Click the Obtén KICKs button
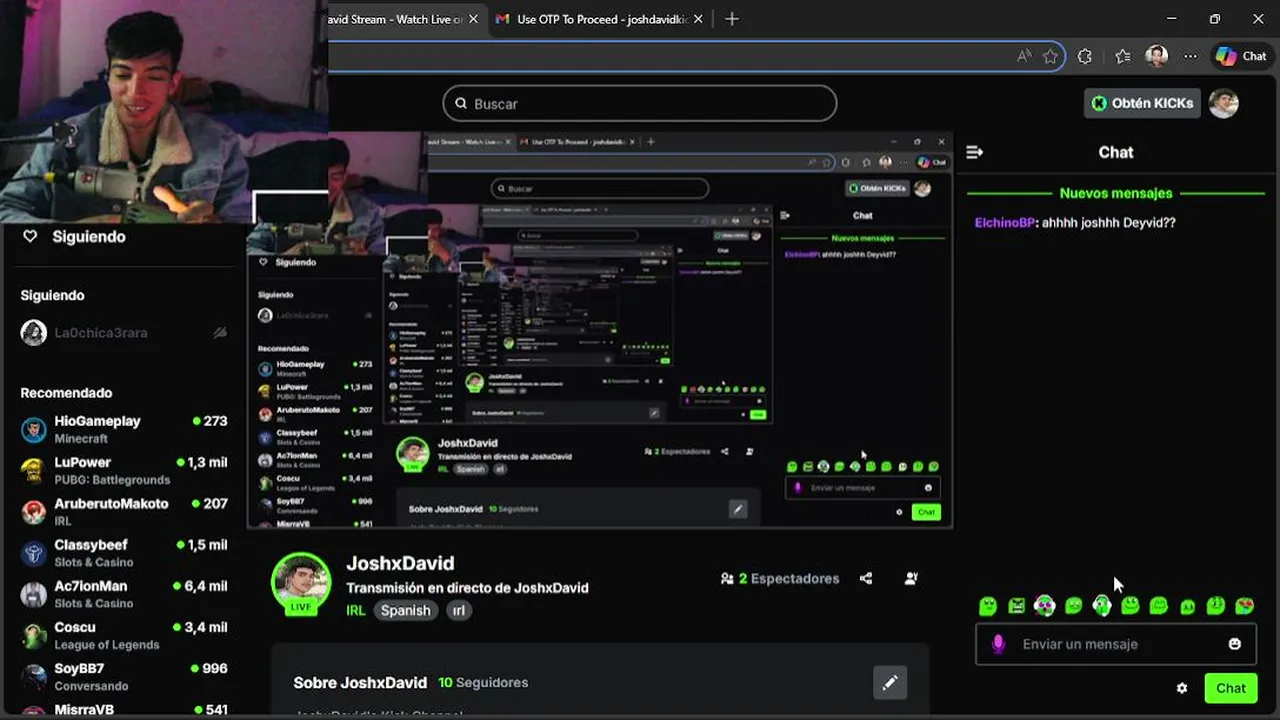The width and height of the screenshot is (1280, 720). pos(1142,103)
